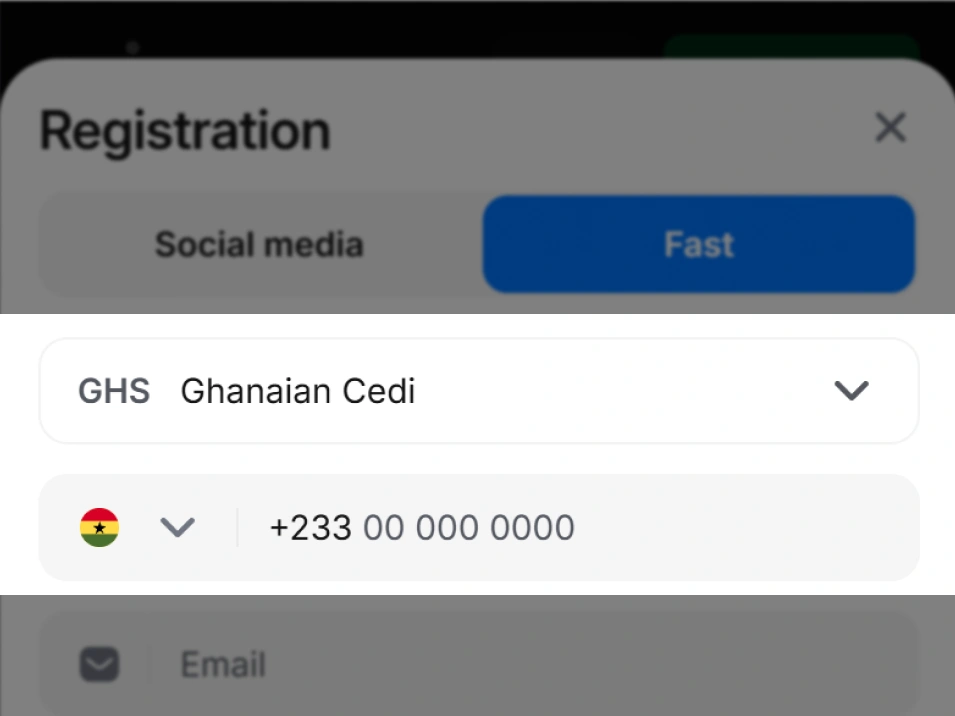This screenshot has height=716, width=955.
Task: Expand the country code chevron beside flag
Action: (177, 527)
